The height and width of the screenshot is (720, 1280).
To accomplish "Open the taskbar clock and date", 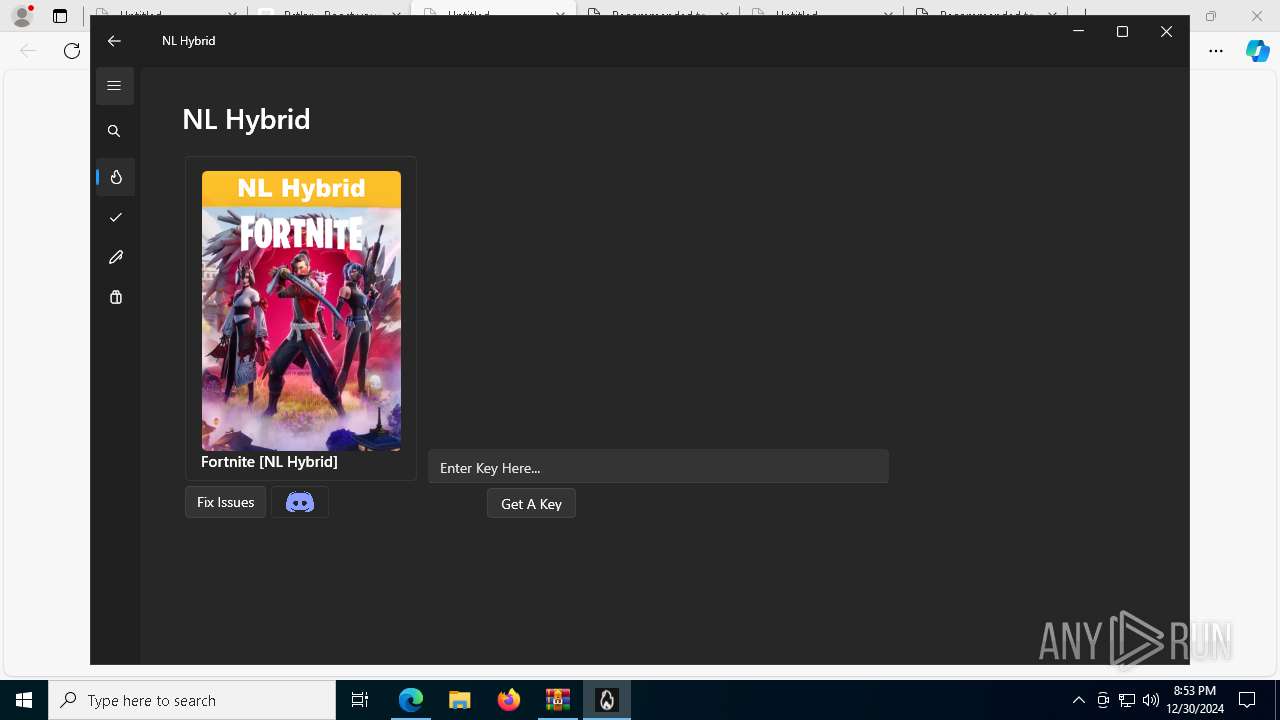I will 1195,700.
